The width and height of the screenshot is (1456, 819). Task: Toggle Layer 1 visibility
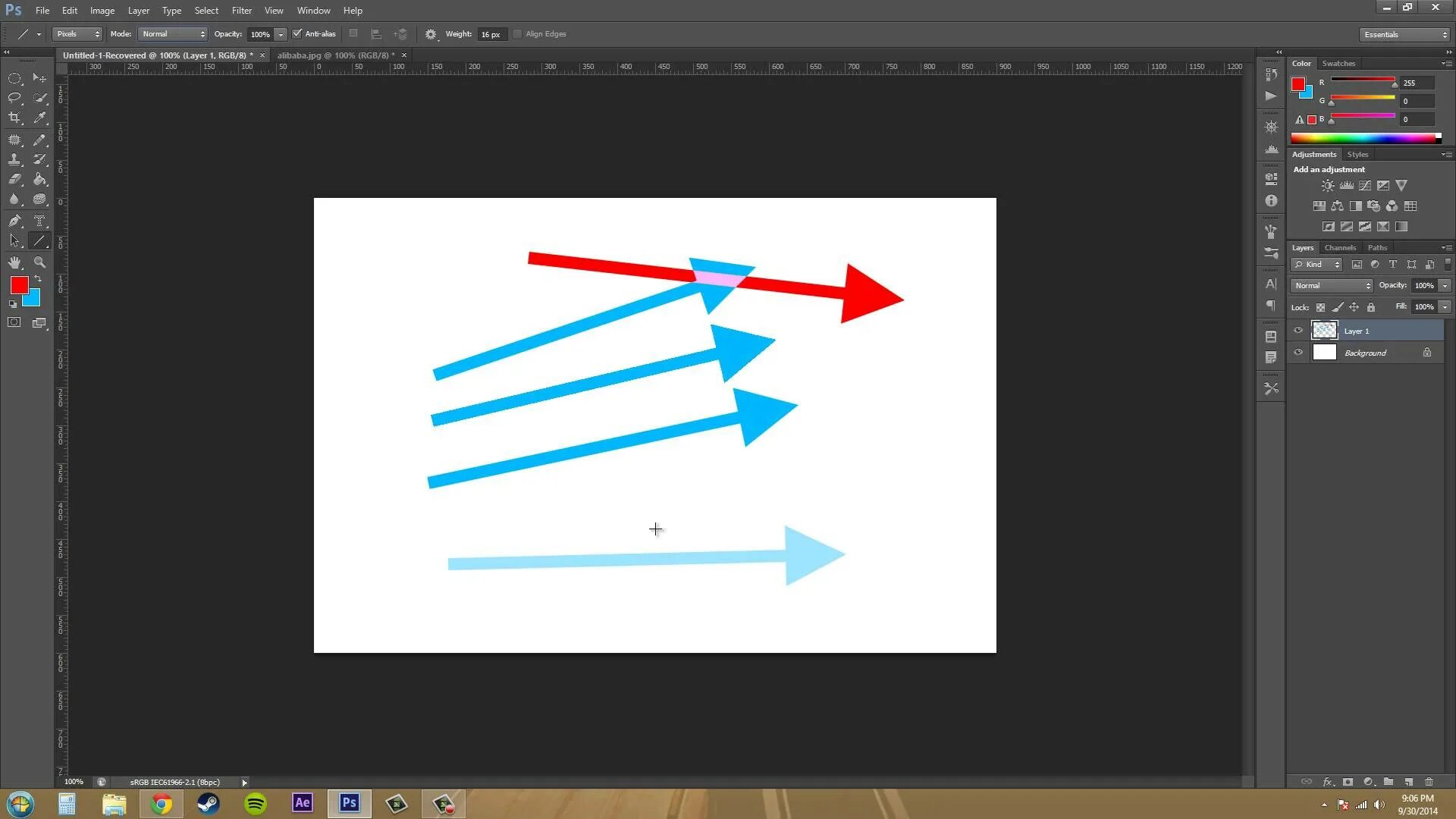click(1298, 331)
